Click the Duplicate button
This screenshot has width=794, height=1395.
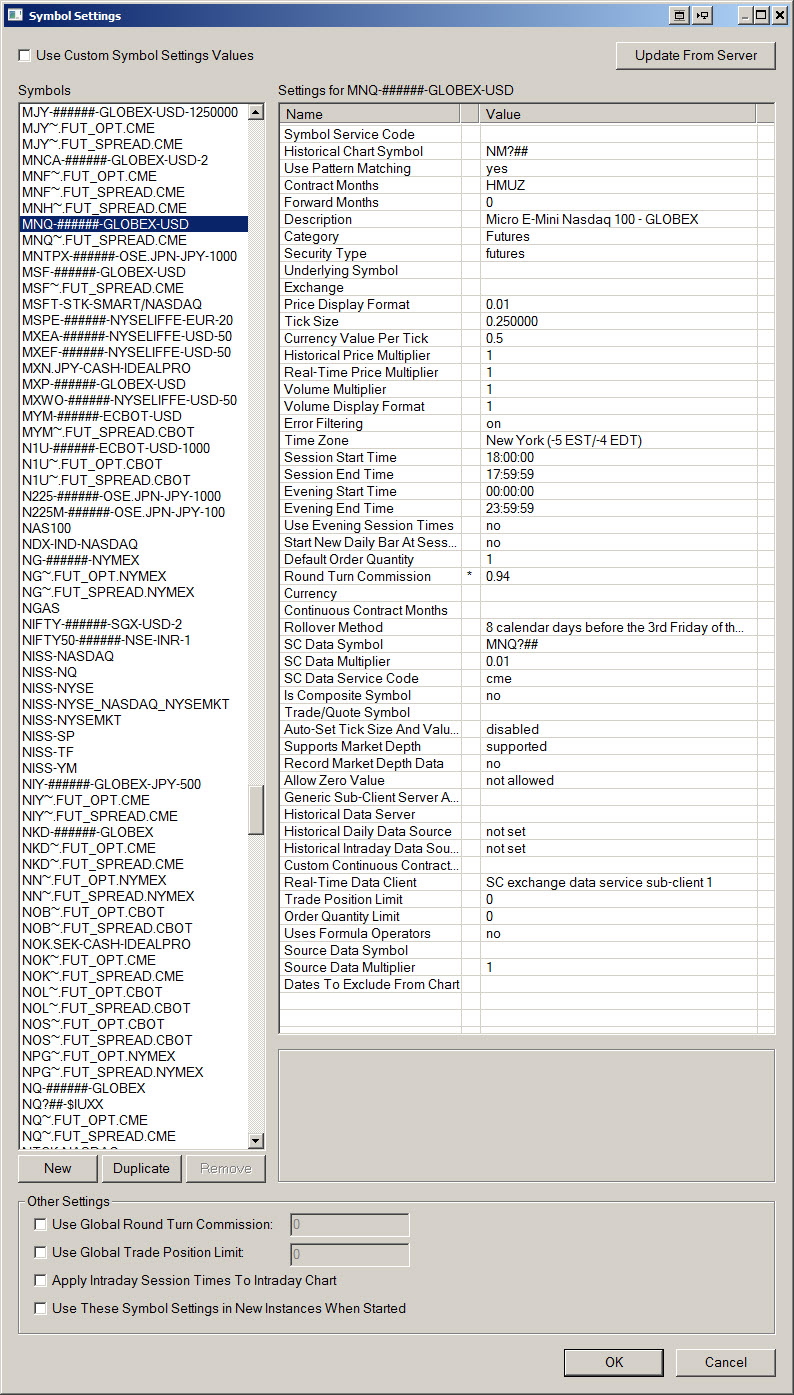(141, 1168)
